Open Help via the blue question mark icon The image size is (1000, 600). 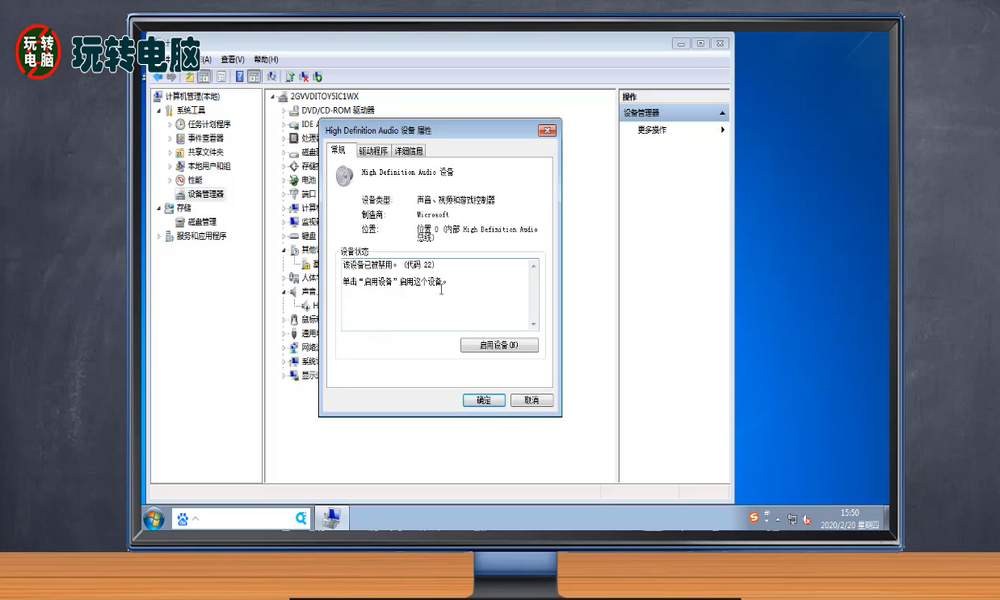(x=240, y=76)
